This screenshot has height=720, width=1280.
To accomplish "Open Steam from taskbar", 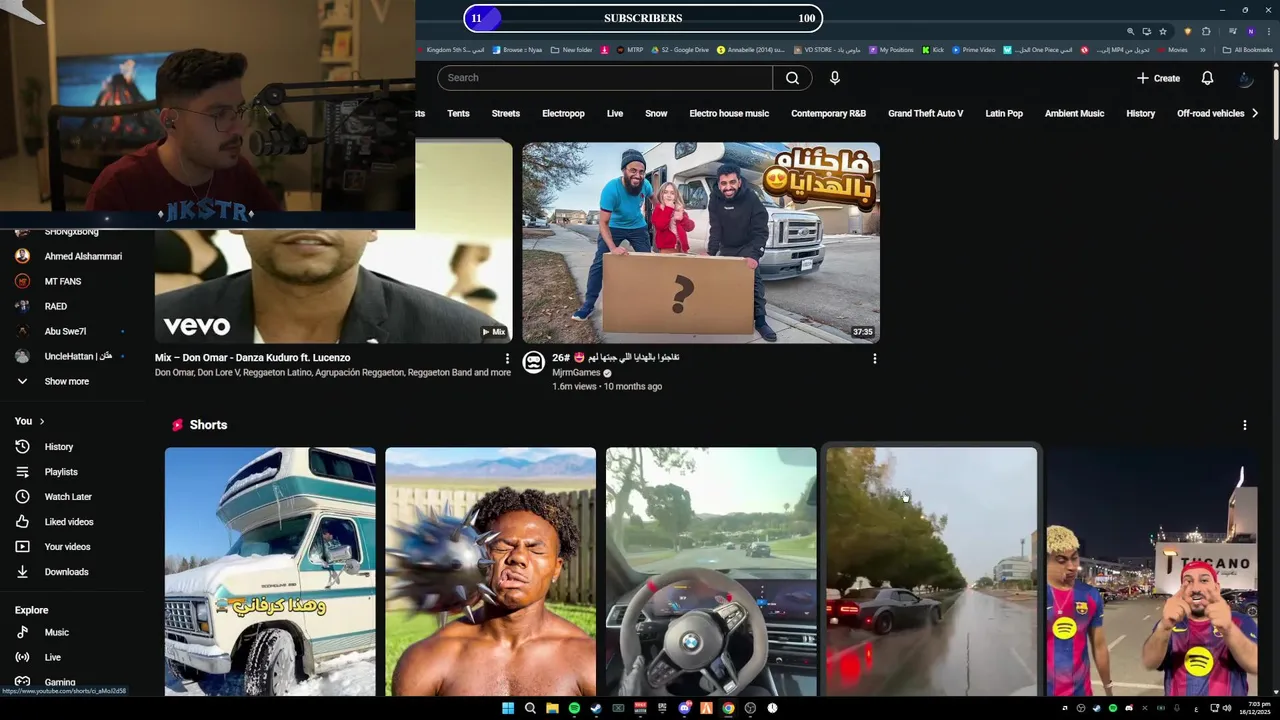I will pos(596,708).
